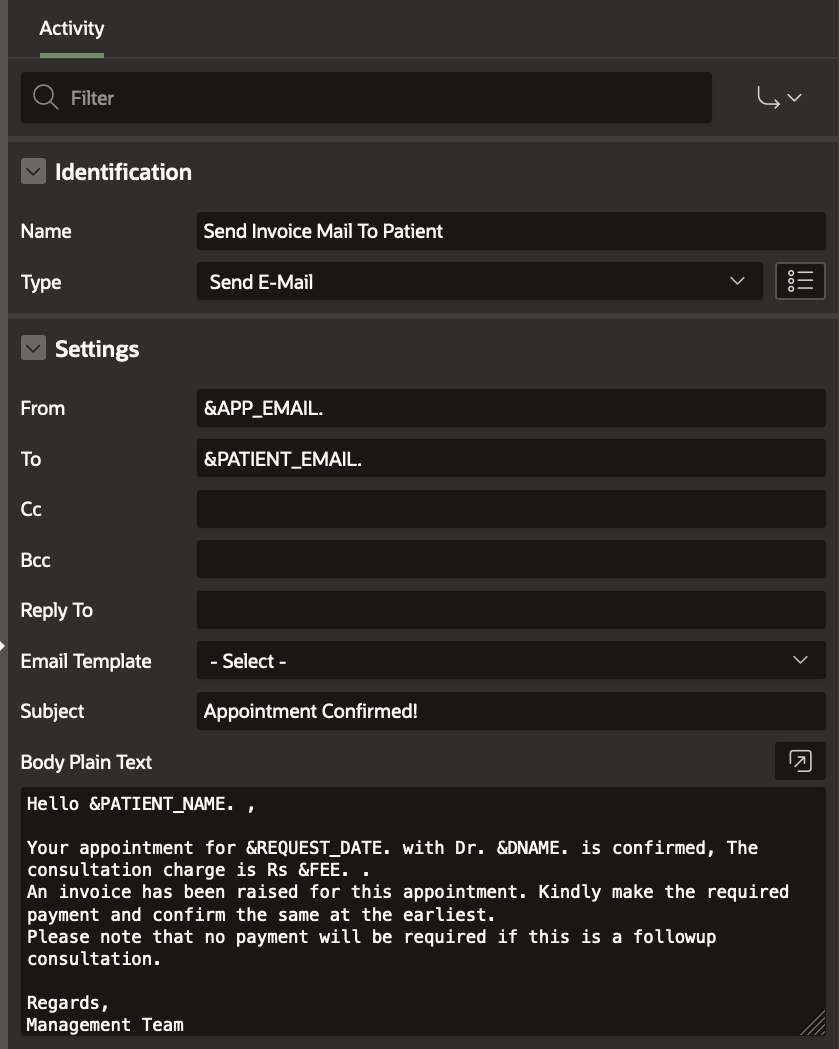Edit the Subject field Appointment Confirmed!
Viewport: 839px width, 1049px height.
[x=512, y=711]
